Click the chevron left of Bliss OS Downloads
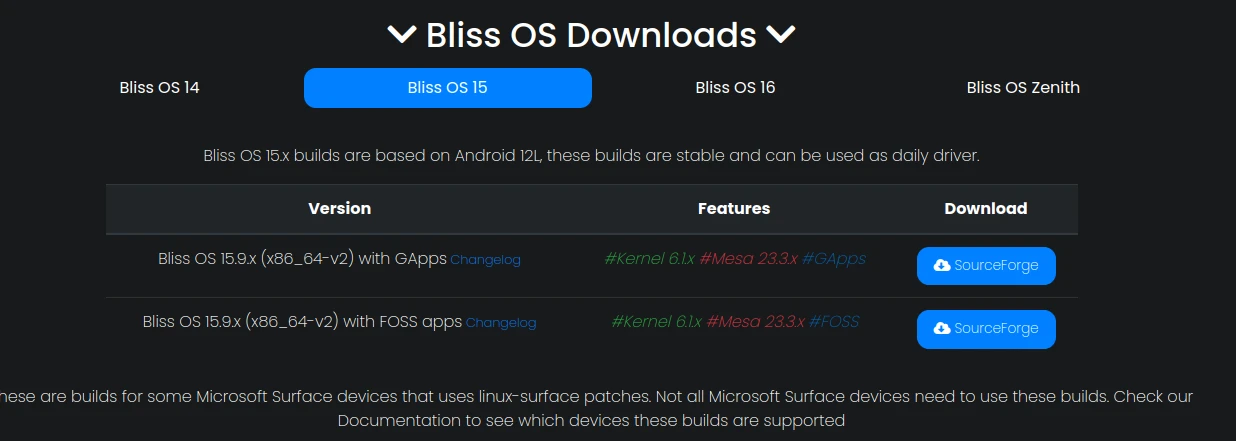Screen dimensions: 1236x441 coord(402,35)
